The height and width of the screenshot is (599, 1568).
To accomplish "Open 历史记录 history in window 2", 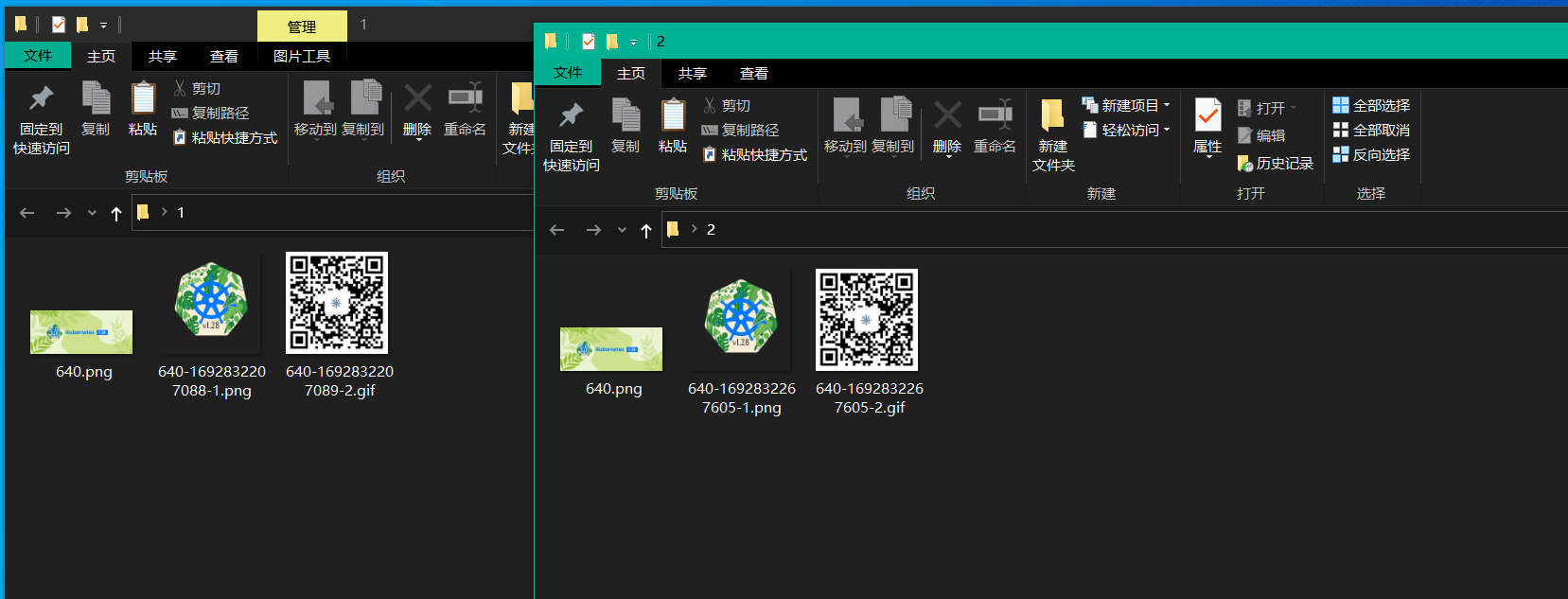I will click(x=1275, y=164).
